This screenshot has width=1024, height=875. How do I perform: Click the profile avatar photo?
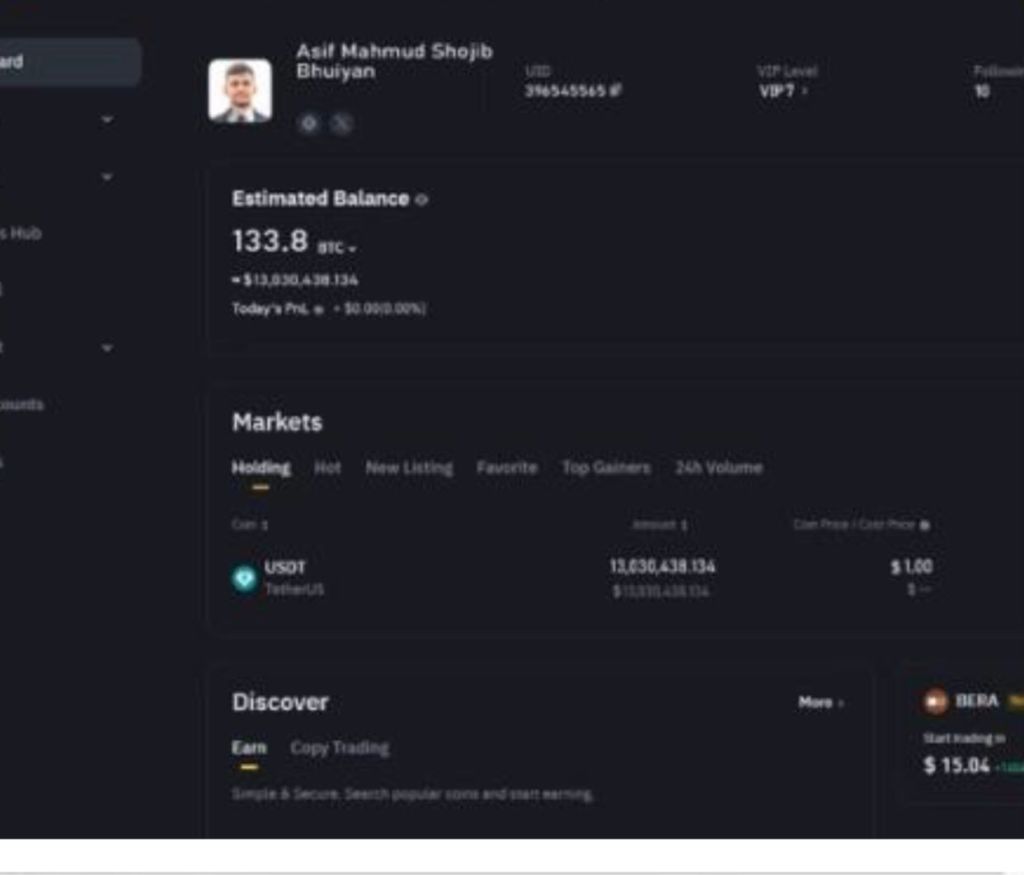pyautogui.click(x=240, y=91)
